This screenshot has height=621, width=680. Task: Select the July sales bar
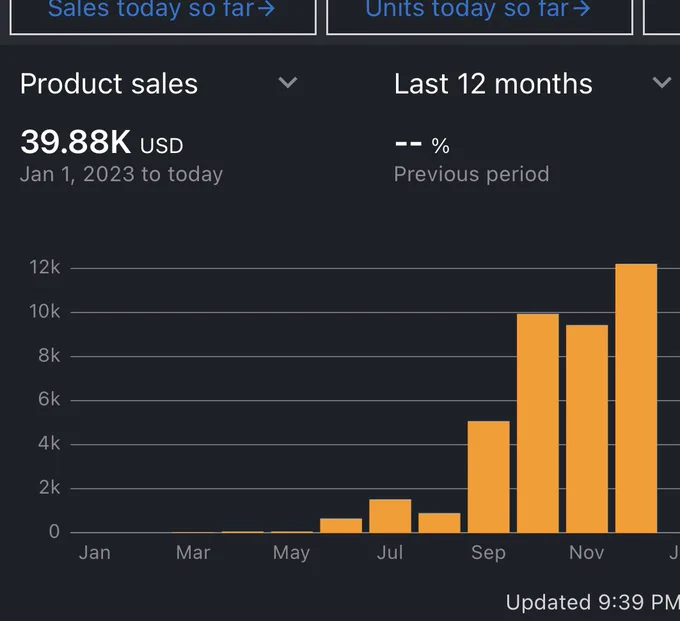390,516
